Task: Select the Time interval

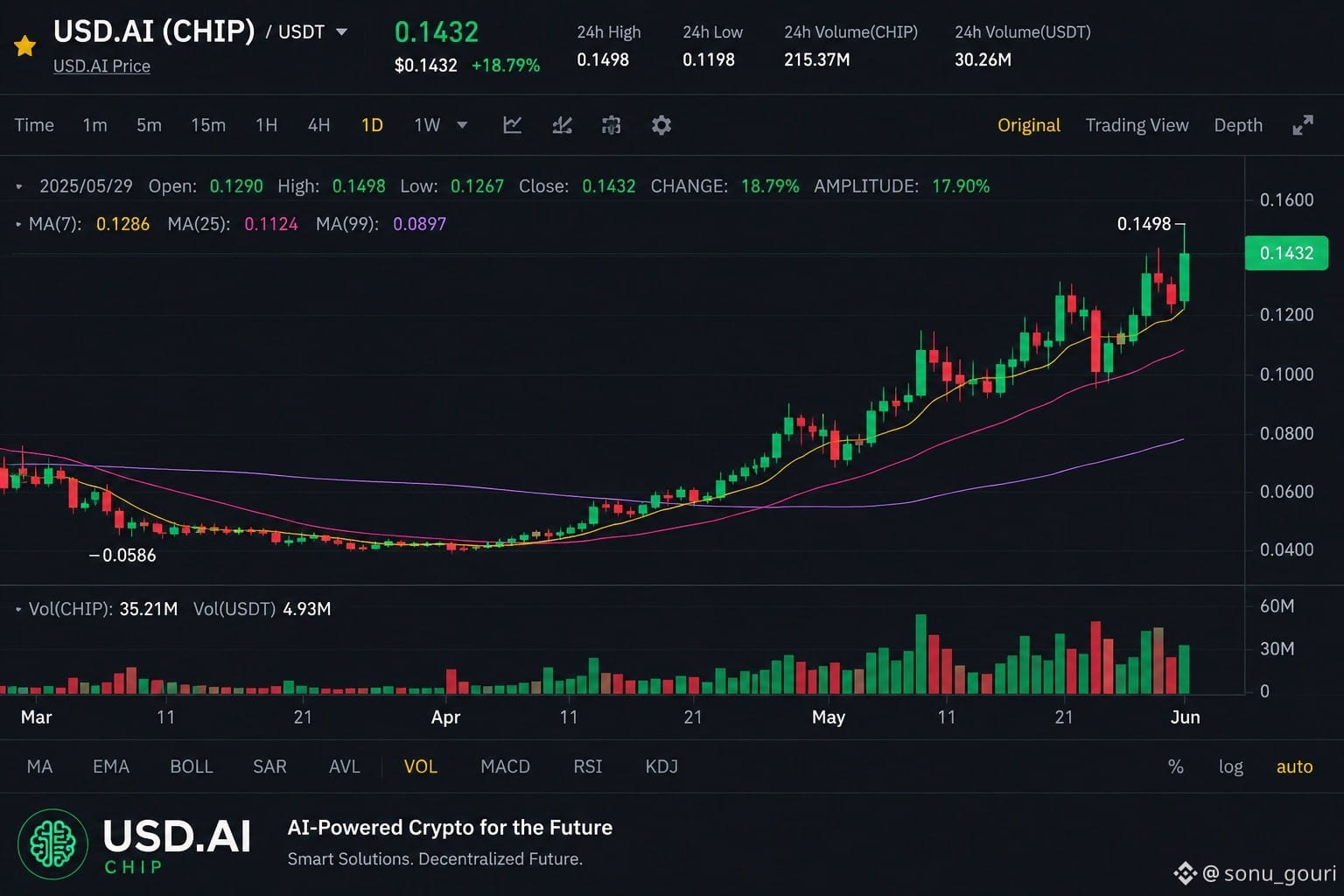Action: 34,125
